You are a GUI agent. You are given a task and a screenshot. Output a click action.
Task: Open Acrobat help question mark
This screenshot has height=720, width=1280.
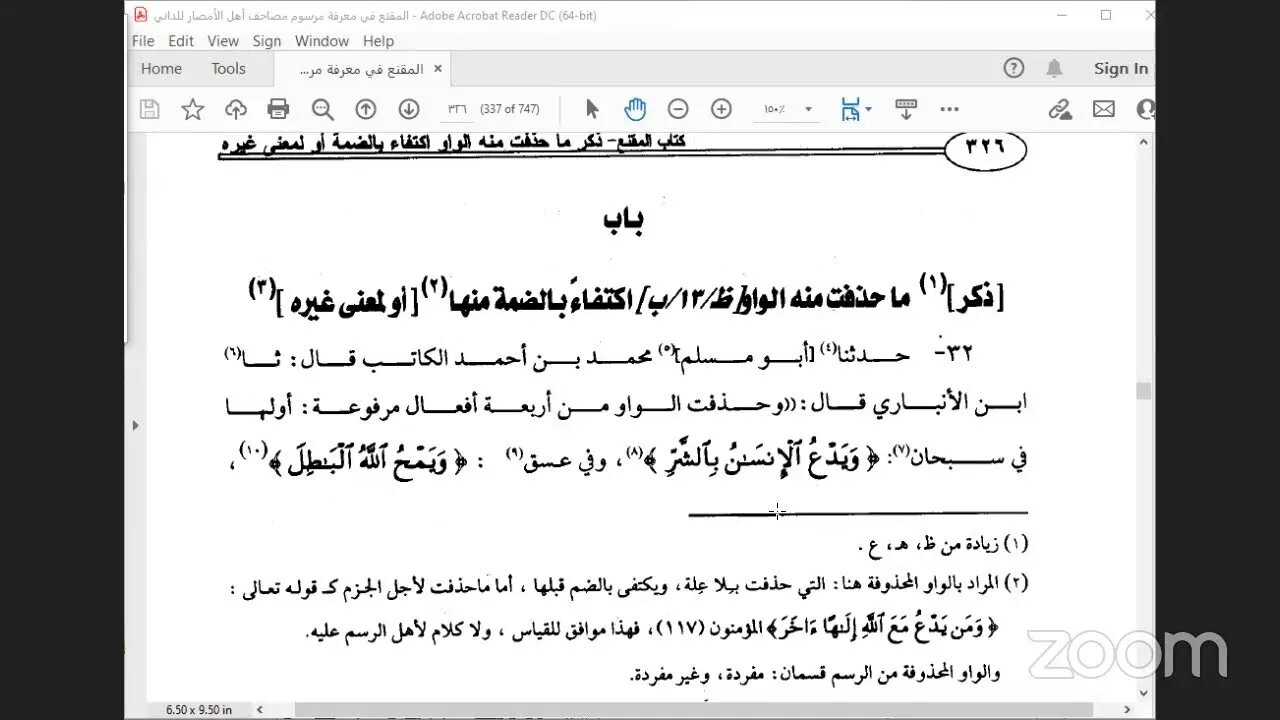coord(1014,68)
